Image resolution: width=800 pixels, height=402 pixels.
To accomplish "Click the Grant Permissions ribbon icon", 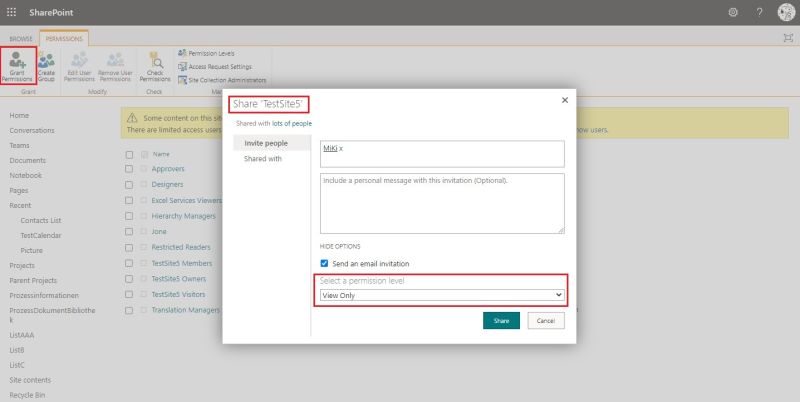I will click(17, 66).
